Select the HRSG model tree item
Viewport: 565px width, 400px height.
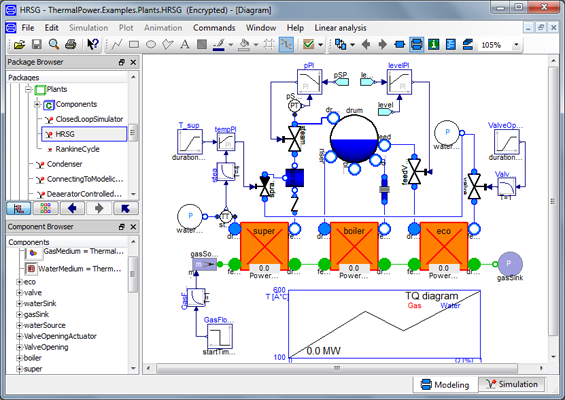point(84,134)
